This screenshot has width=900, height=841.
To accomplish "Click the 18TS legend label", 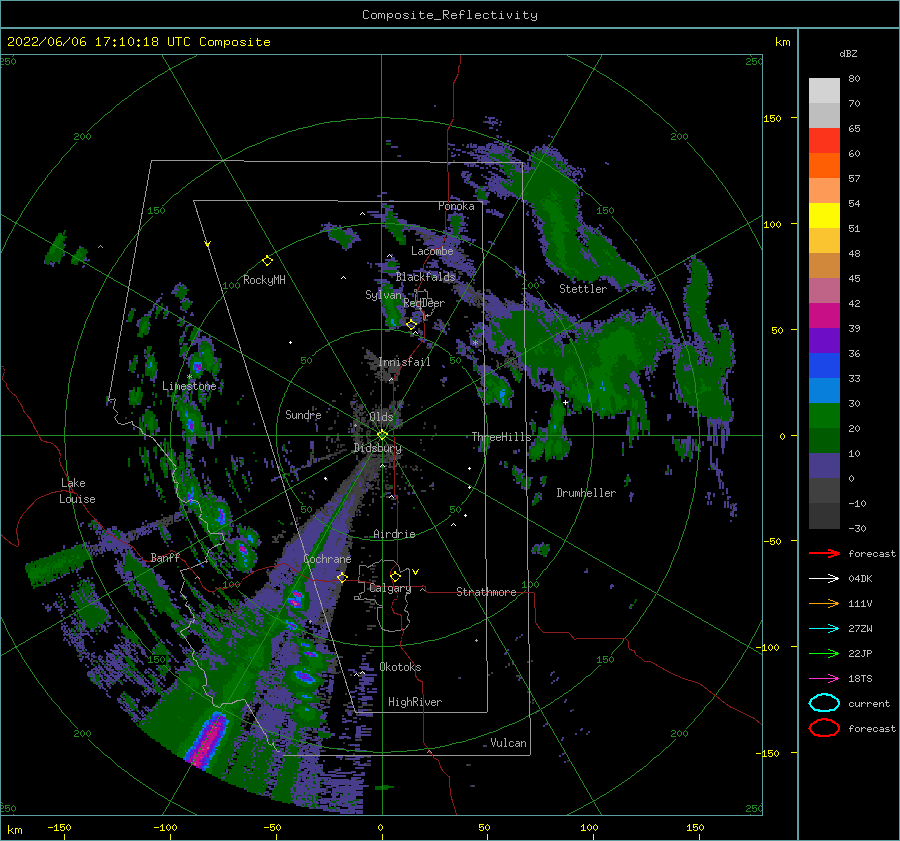I will pyautogui.click(x=860, y=679).
